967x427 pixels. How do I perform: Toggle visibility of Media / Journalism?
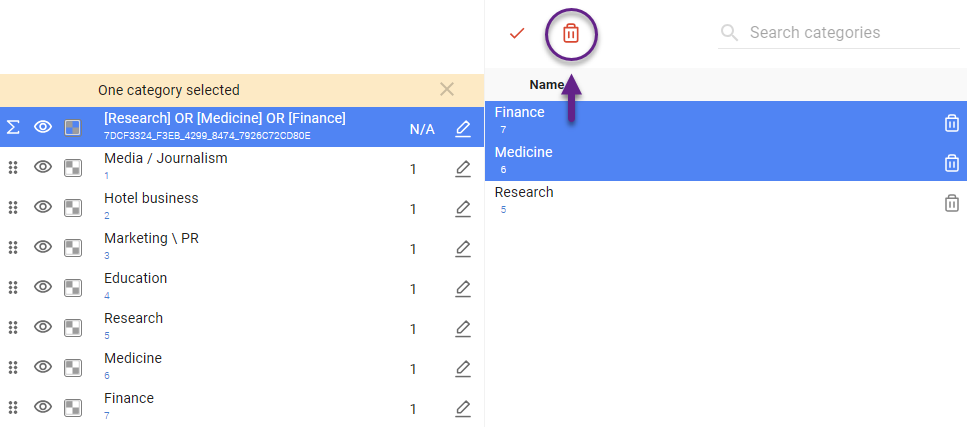coord(43,167)
